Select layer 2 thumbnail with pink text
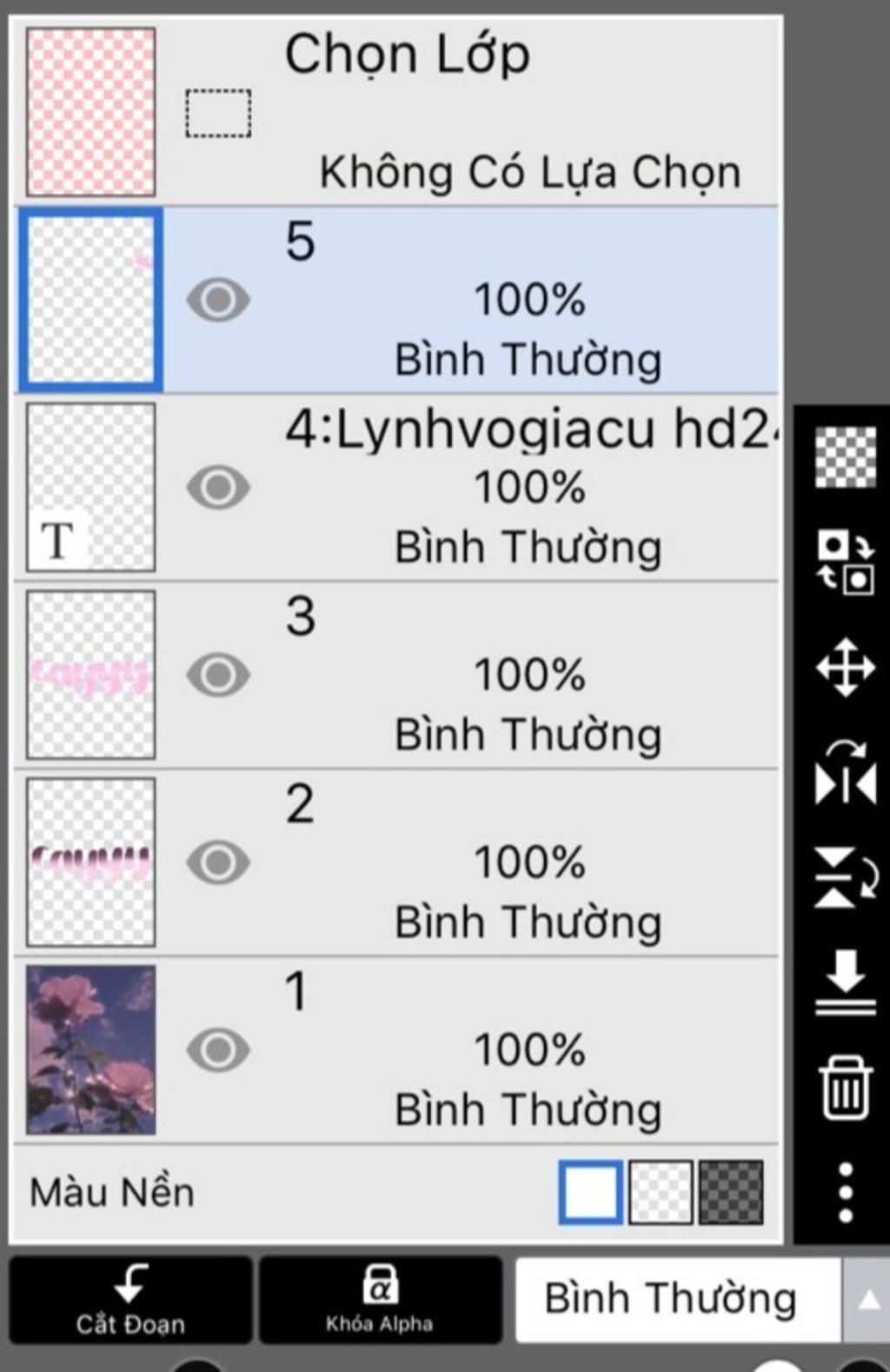The image size is (890, 1372). 90,862
